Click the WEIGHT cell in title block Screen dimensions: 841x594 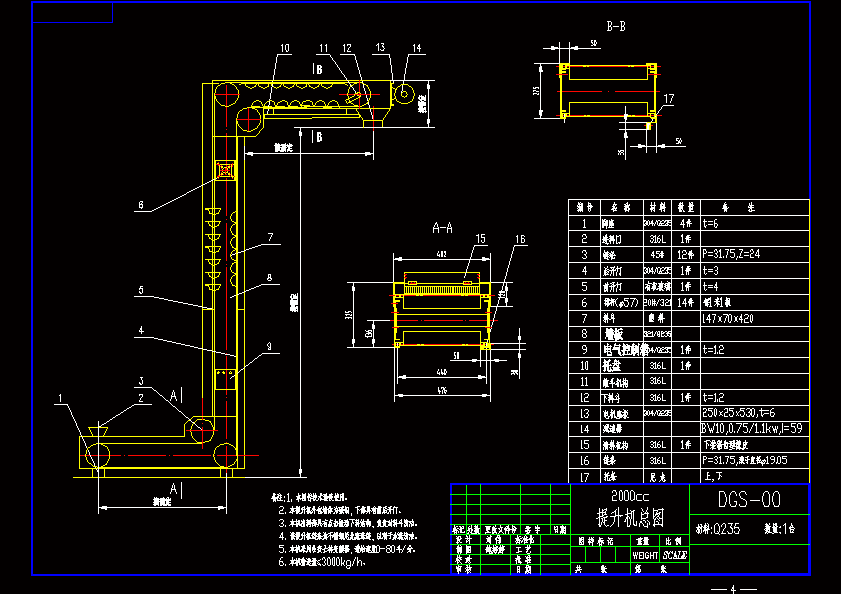[645, 555]
